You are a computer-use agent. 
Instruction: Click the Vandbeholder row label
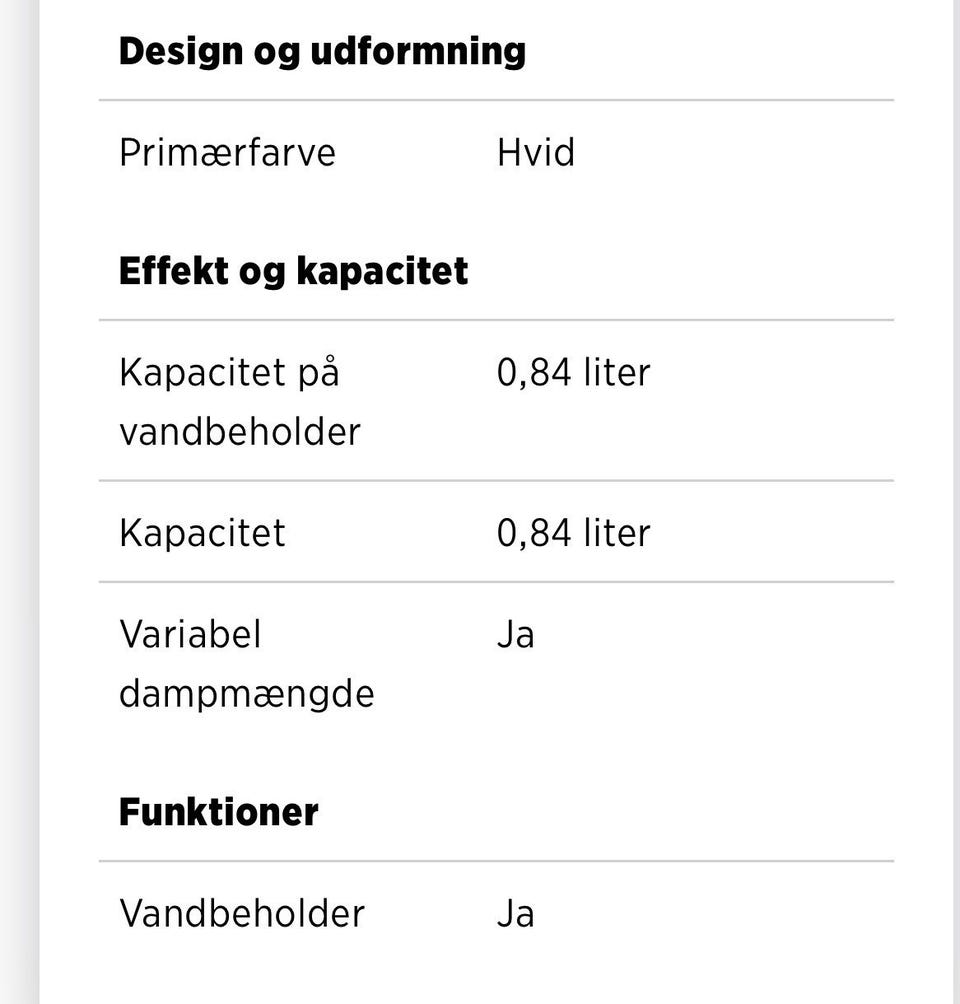point(242,914)
